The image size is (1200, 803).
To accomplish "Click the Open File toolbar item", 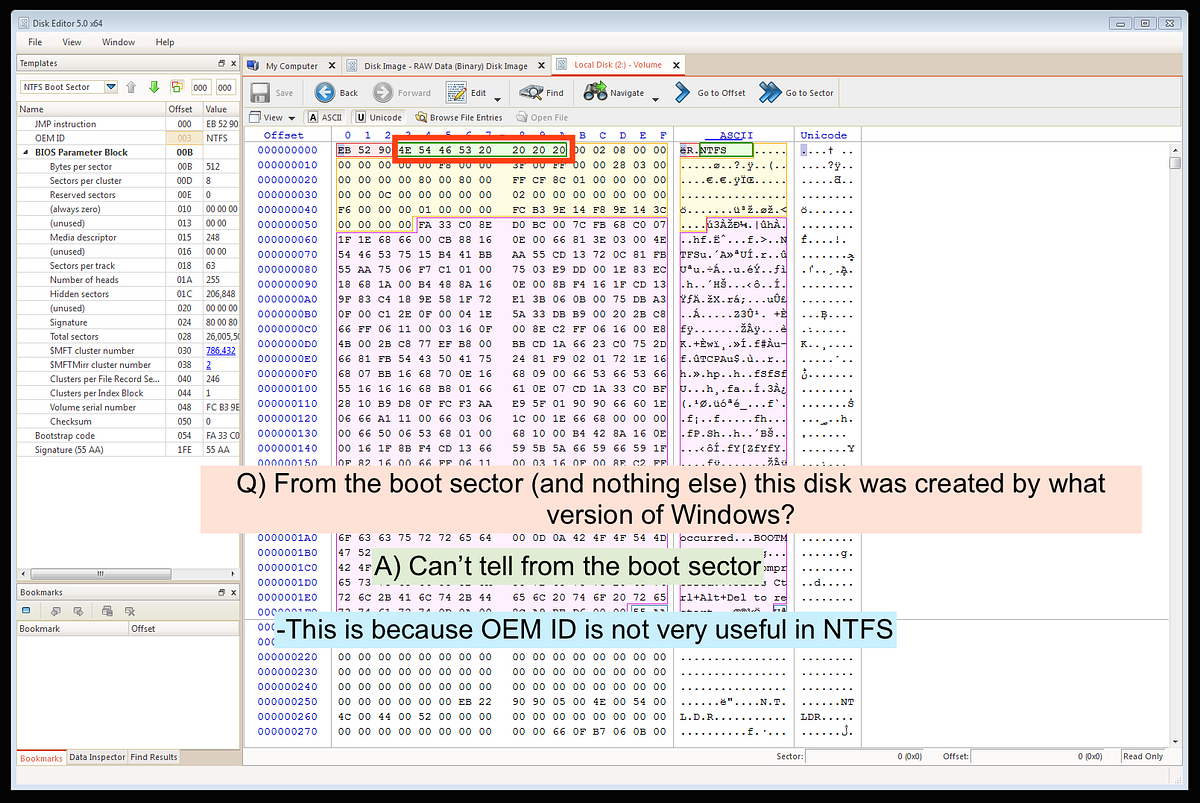I will pos(541,117).
